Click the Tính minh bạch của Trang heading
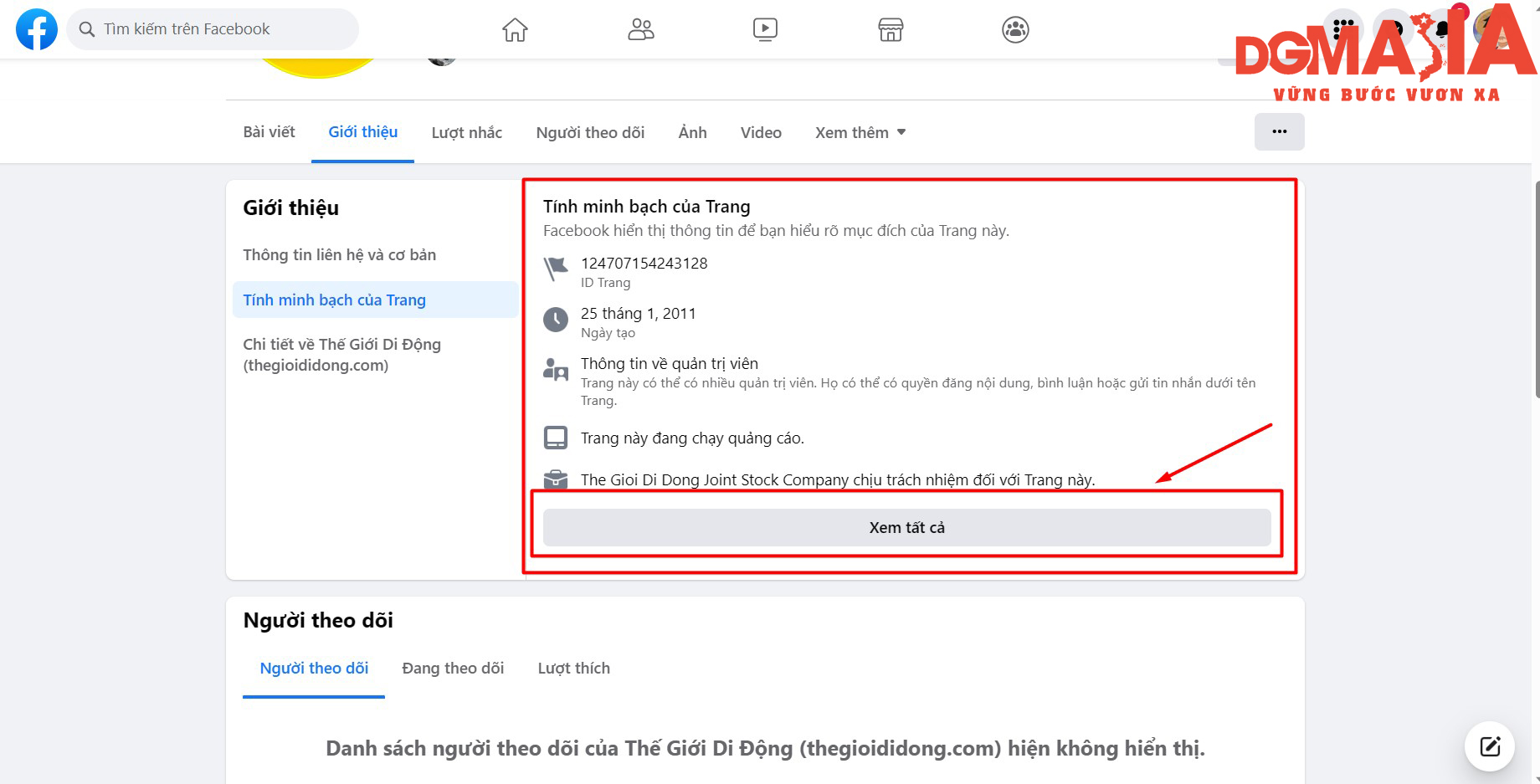Screen dimensions: 1540x784 (x=647, y=207)
